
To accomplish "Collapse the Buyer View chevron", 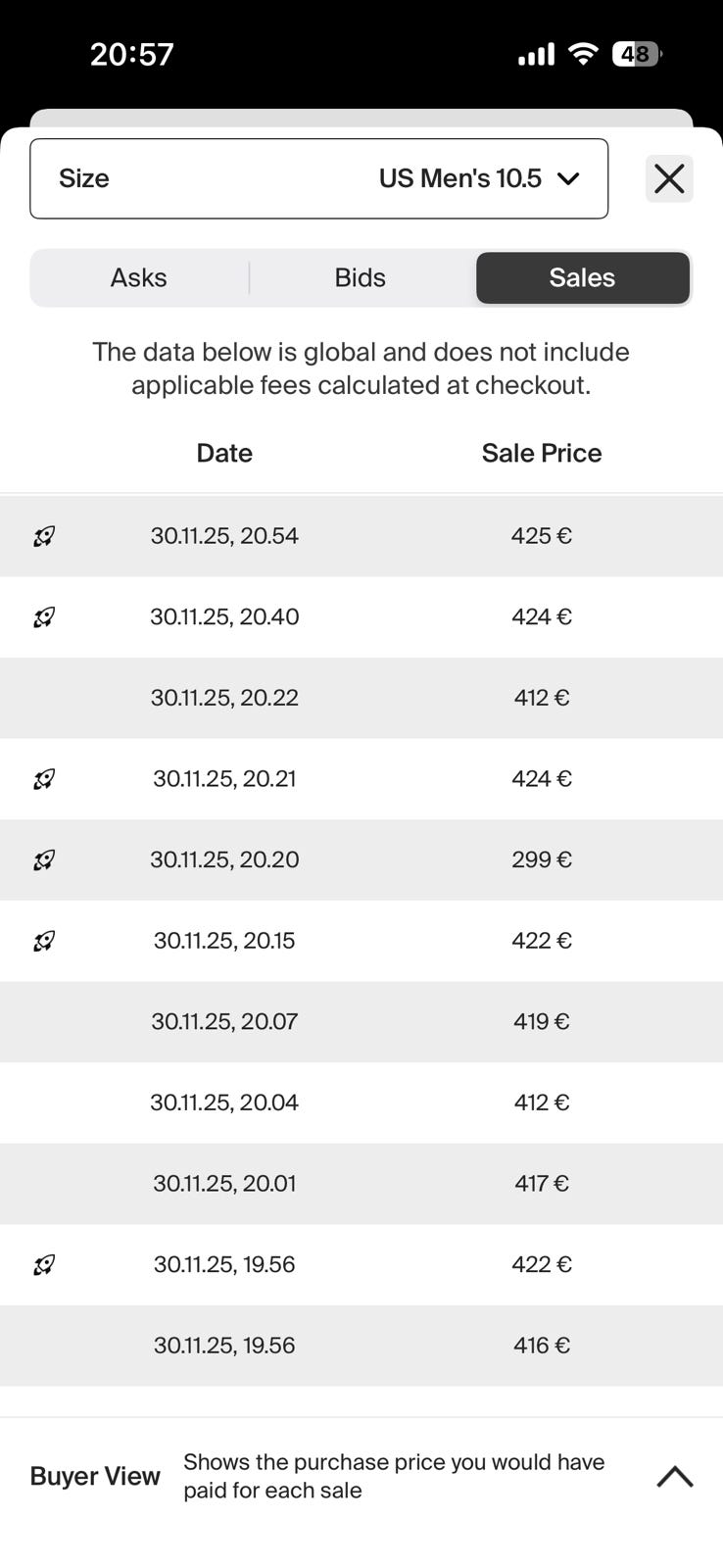I will (x=674, y=1476).
